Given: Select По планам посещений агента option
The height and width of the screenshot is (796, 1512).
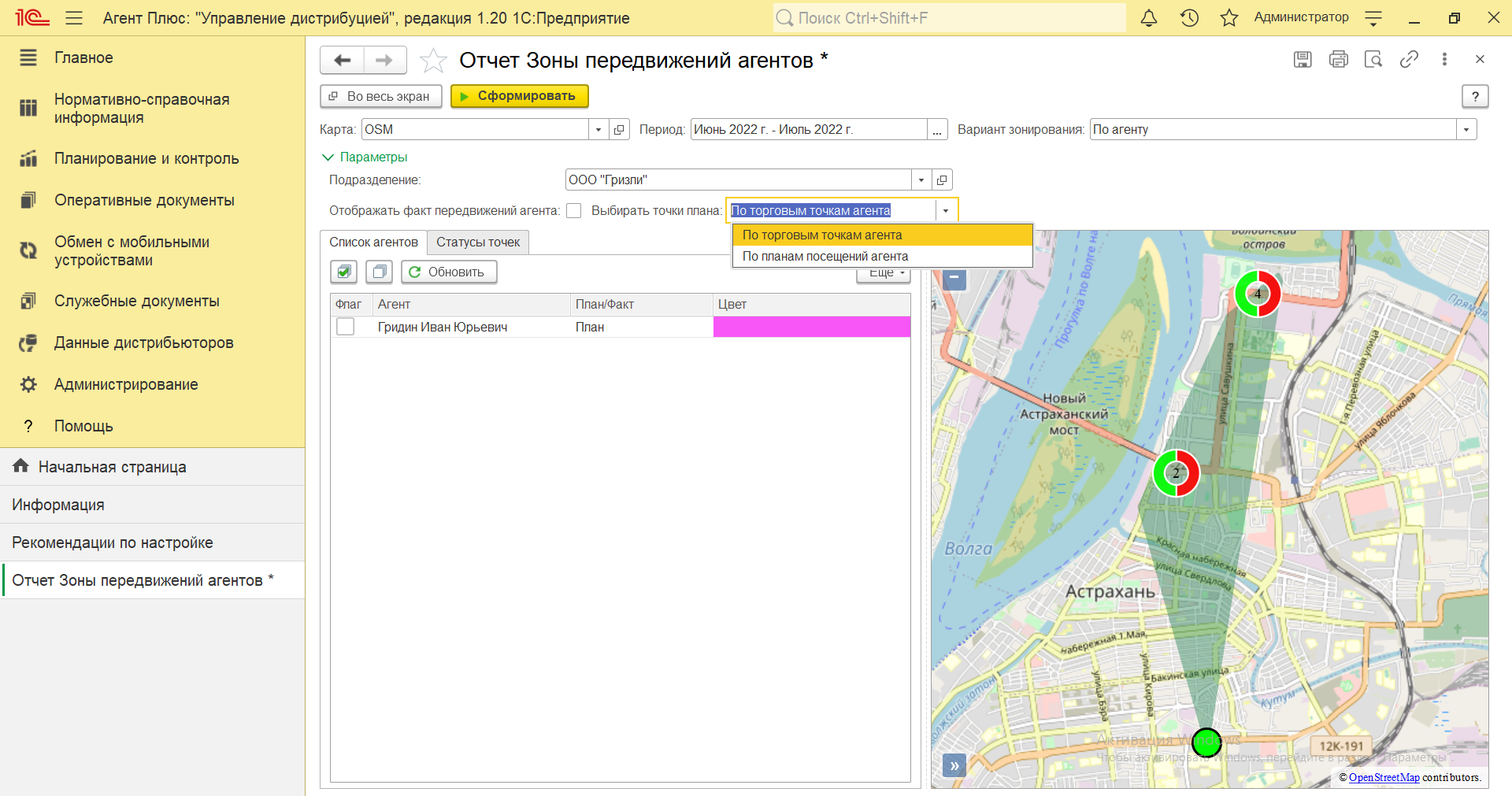Looking at the screenshot, I should coord(883,256).
